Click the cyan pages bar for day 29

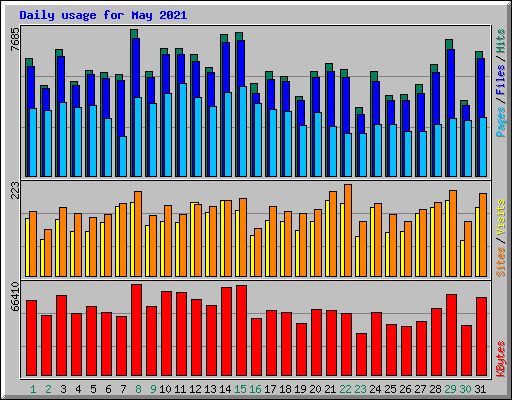453,147
